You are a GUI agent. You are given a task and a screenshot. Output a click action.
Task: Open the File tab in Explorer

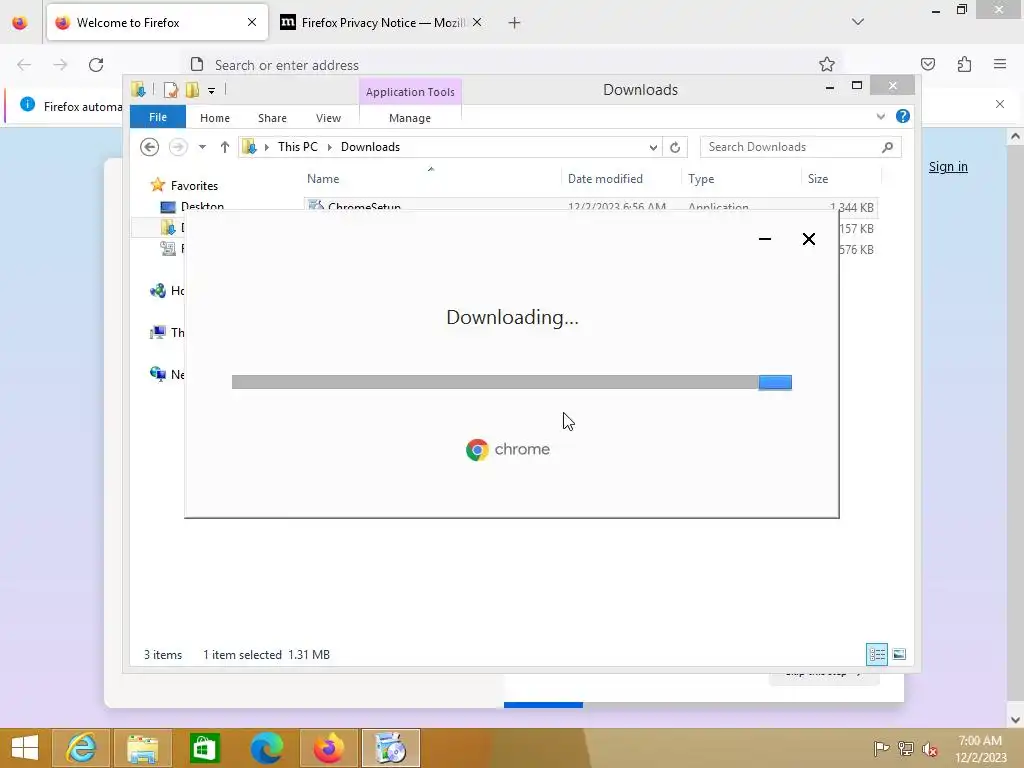point(158,117)
